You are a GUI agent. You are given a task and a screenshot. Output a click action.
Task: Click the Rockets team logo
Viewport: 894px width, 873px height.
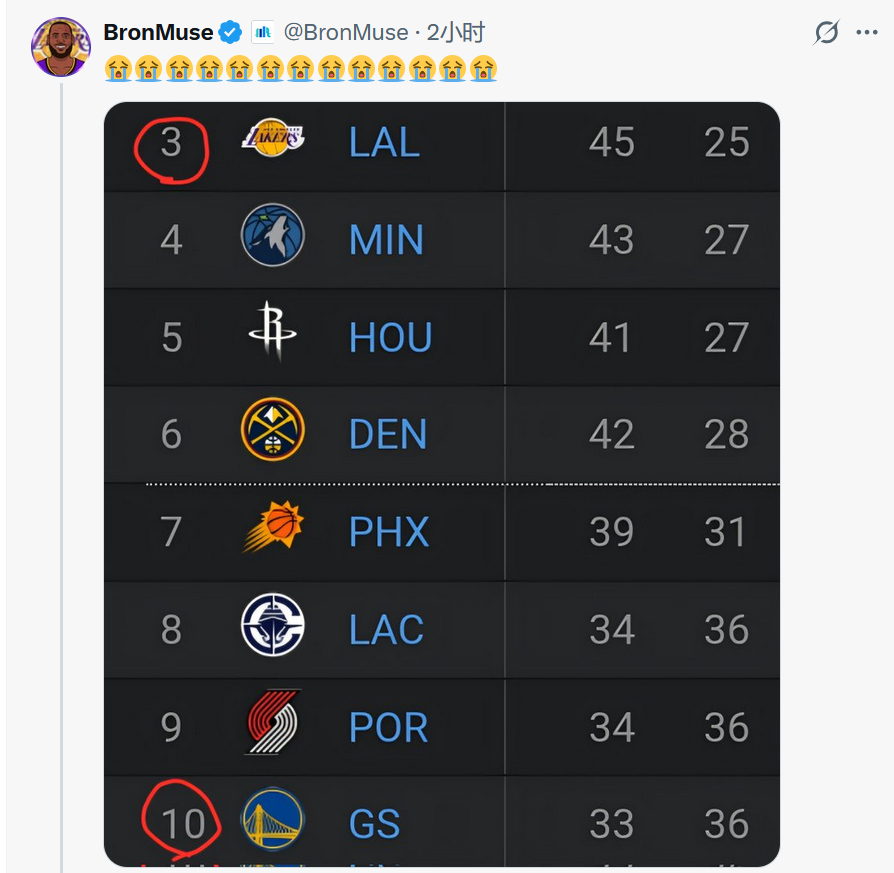click(x=273, y=332)
